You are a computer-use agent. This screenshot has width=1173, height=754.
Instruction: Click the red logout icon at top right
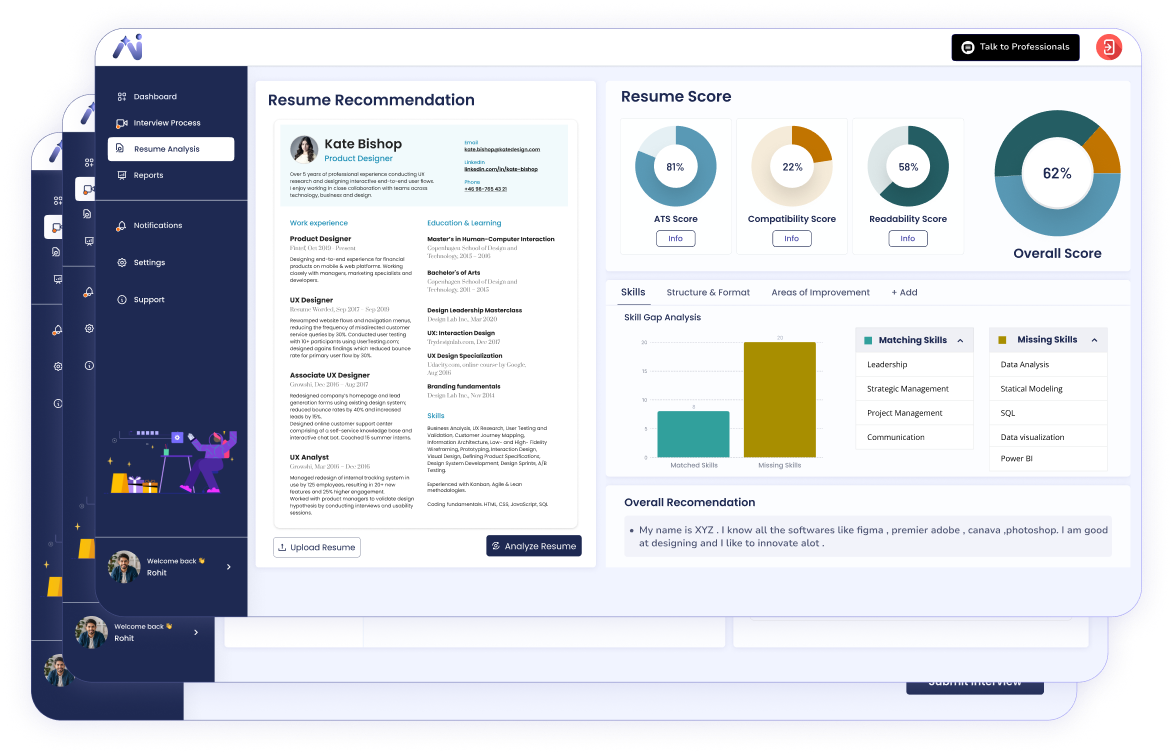[x=1108, y=47]
